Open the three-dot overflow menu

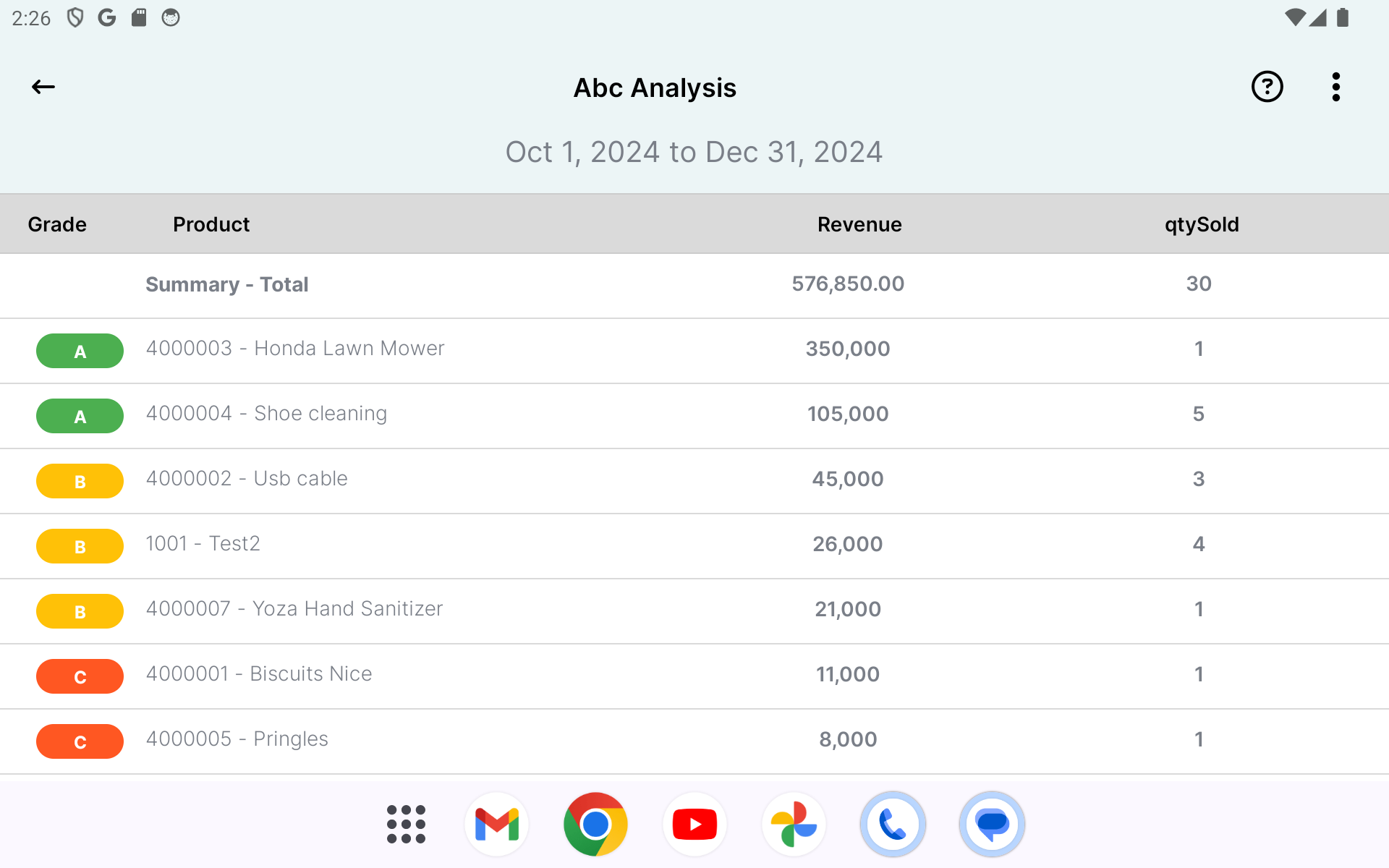tap(1335, 87)
